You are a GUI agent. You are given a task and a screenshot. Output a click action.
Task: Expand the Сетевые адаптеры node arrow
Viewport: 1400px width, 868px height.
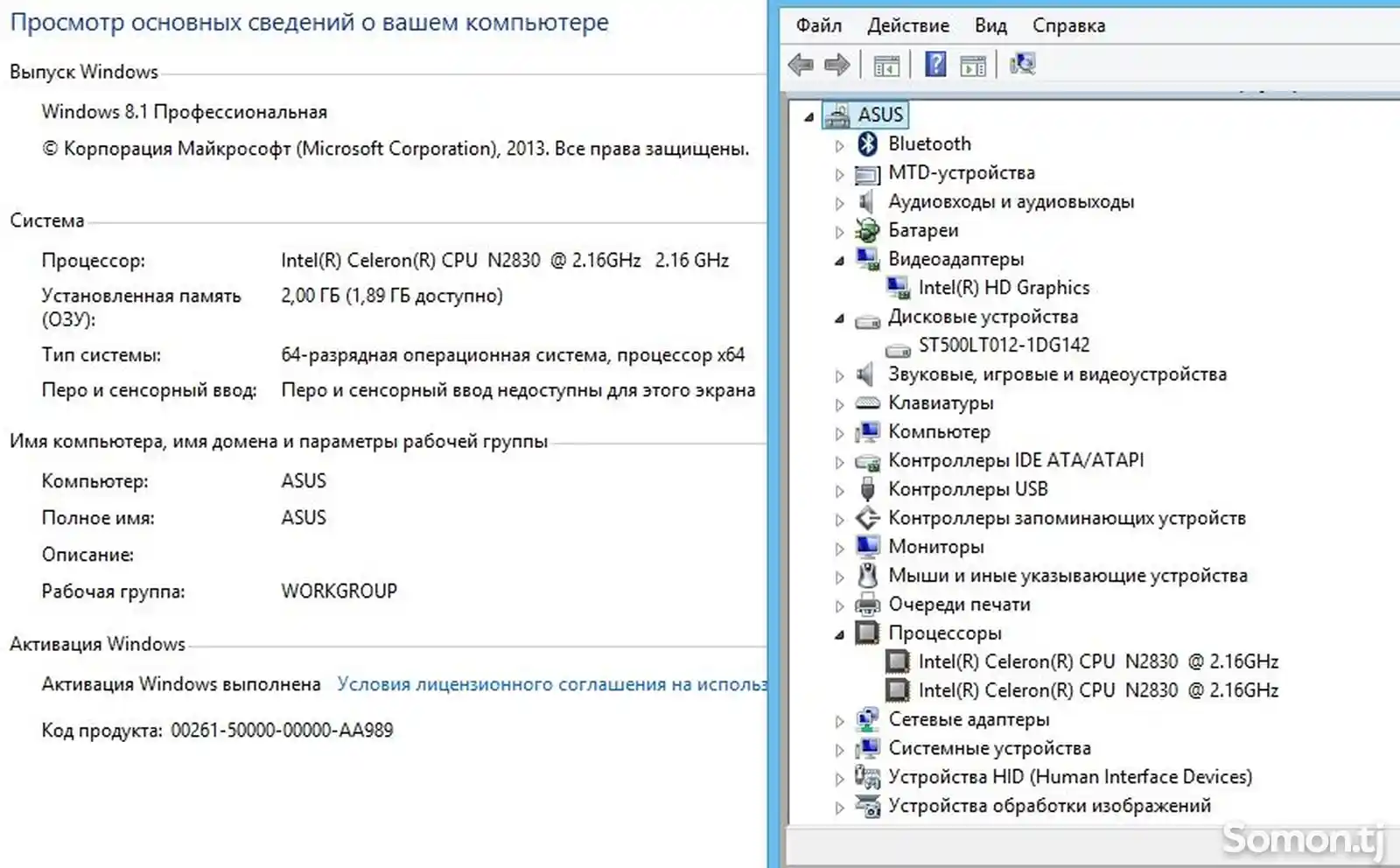(839, 721)
